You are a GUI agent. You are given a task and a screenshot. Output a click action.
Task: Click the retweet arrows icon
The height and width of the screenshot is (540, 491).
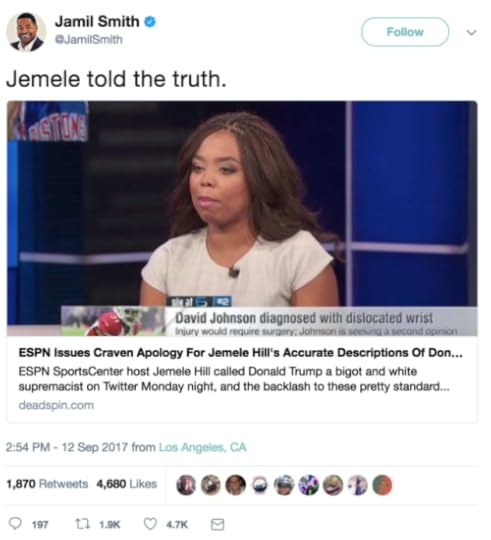point(83,524)
